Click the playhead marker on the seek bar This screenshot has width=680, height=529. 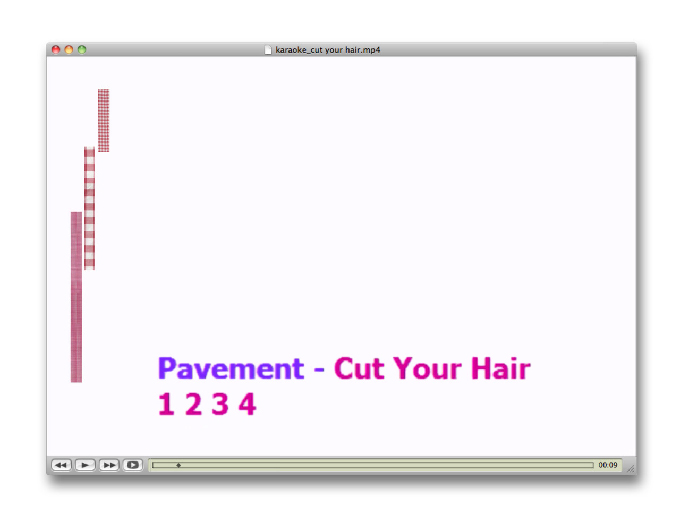click(178, 465)
